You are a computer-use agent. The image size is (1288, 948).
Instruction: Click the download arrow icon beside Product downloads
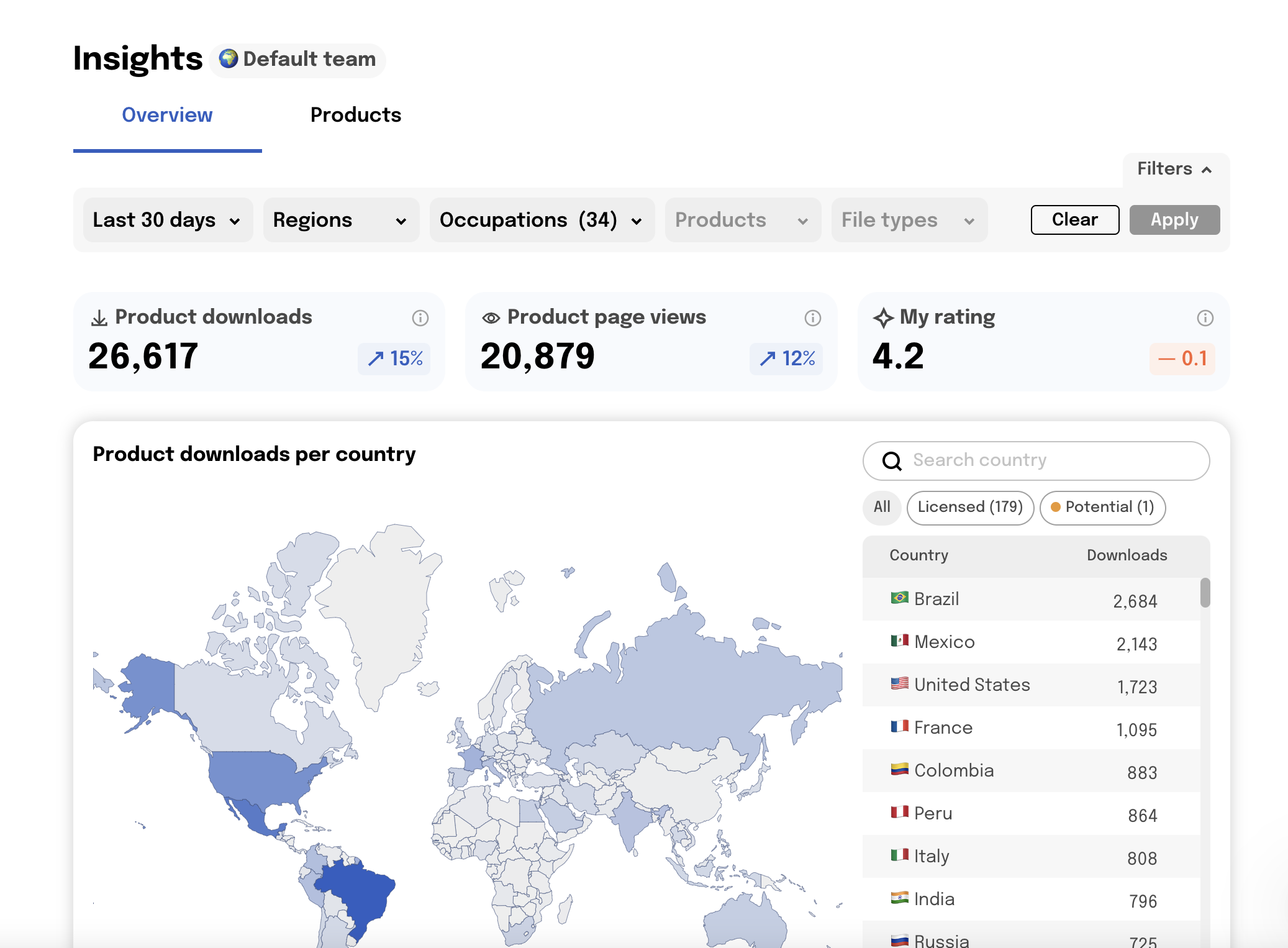[99, 318]
